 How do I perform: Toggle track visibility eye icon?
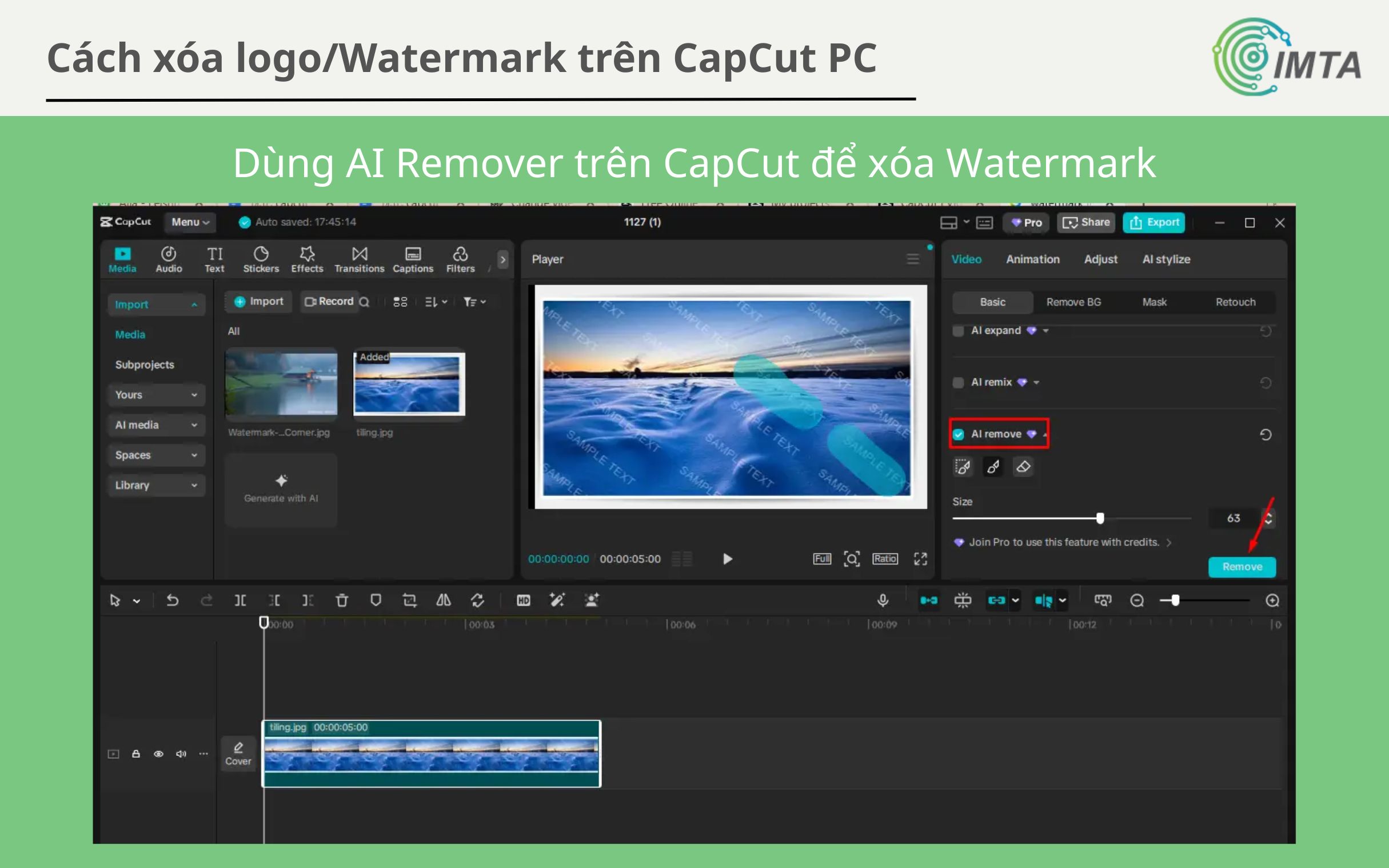tap(158, 754)
